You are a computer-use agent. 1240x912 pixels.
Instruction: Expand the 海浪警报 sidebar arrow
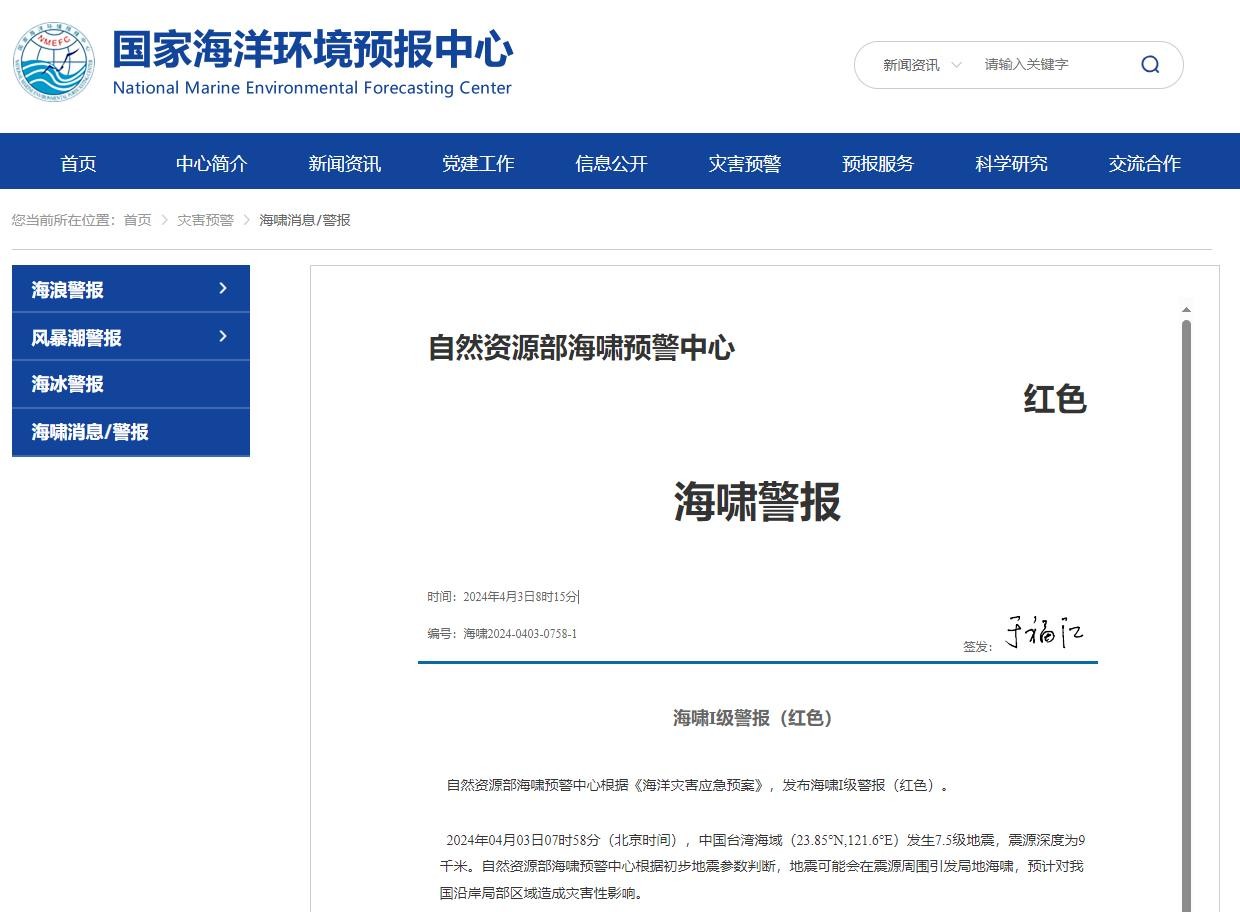222,289
